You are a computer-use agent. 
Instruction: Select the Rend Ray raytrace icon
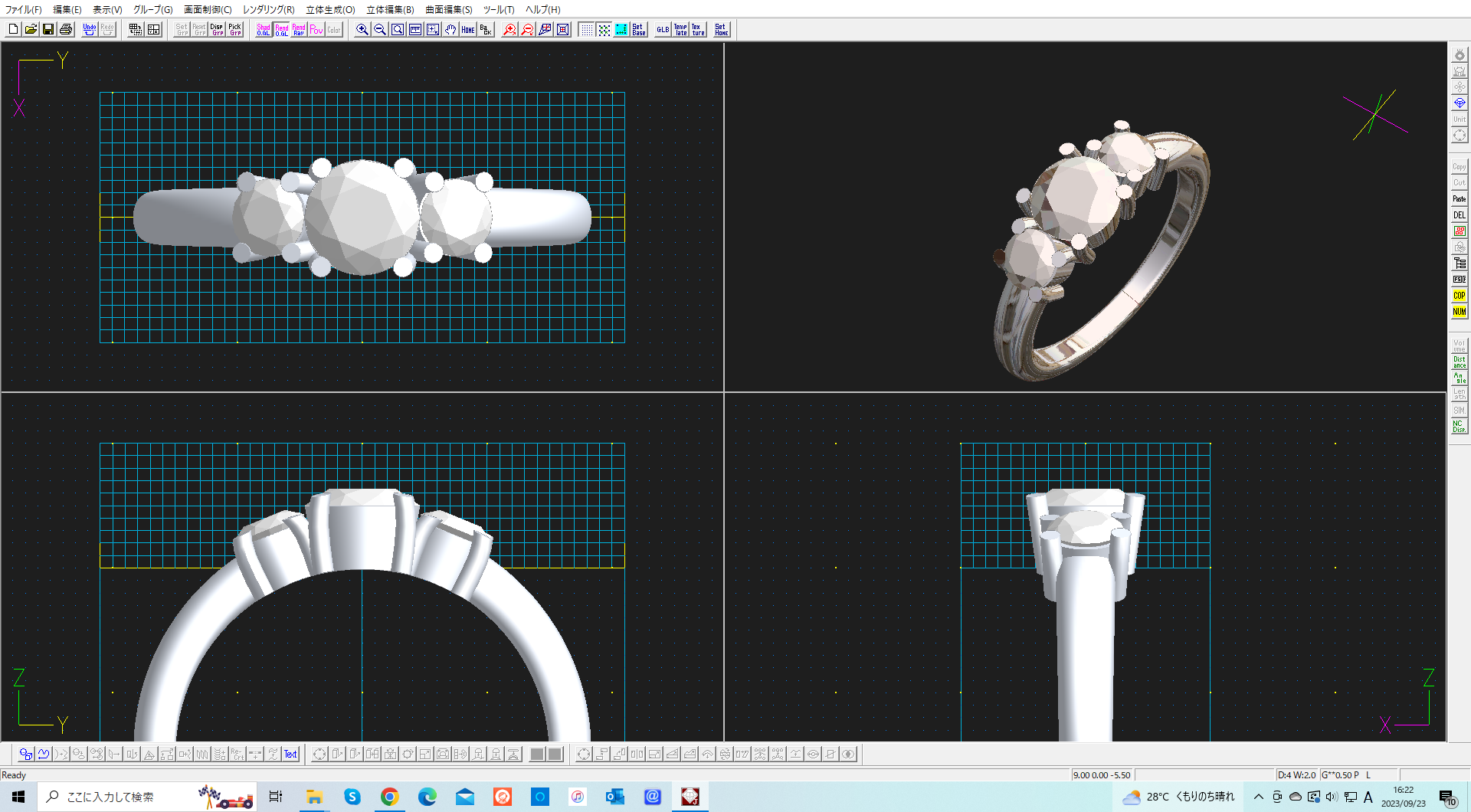point(298,29)
